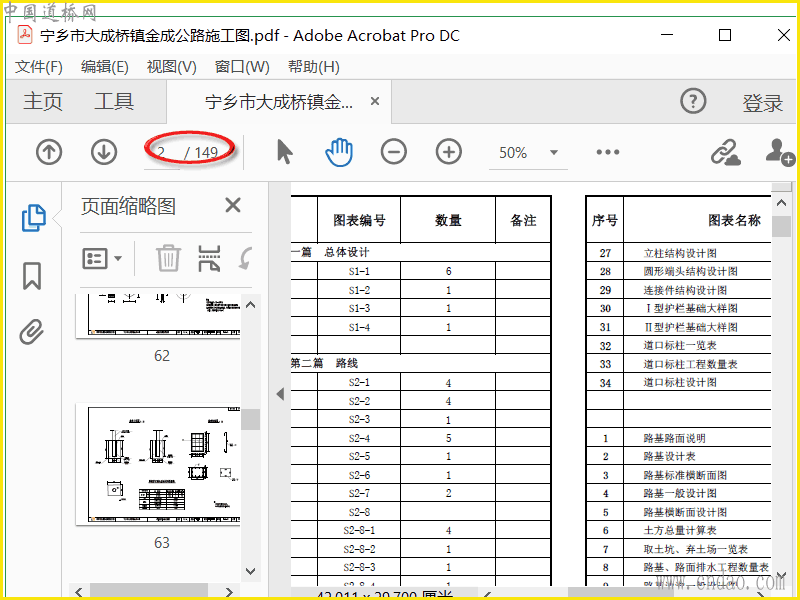Viewport: 800px width, 600px height.
Task: Click the 第二篇 路线 section heading
Action: coord(324,363)
